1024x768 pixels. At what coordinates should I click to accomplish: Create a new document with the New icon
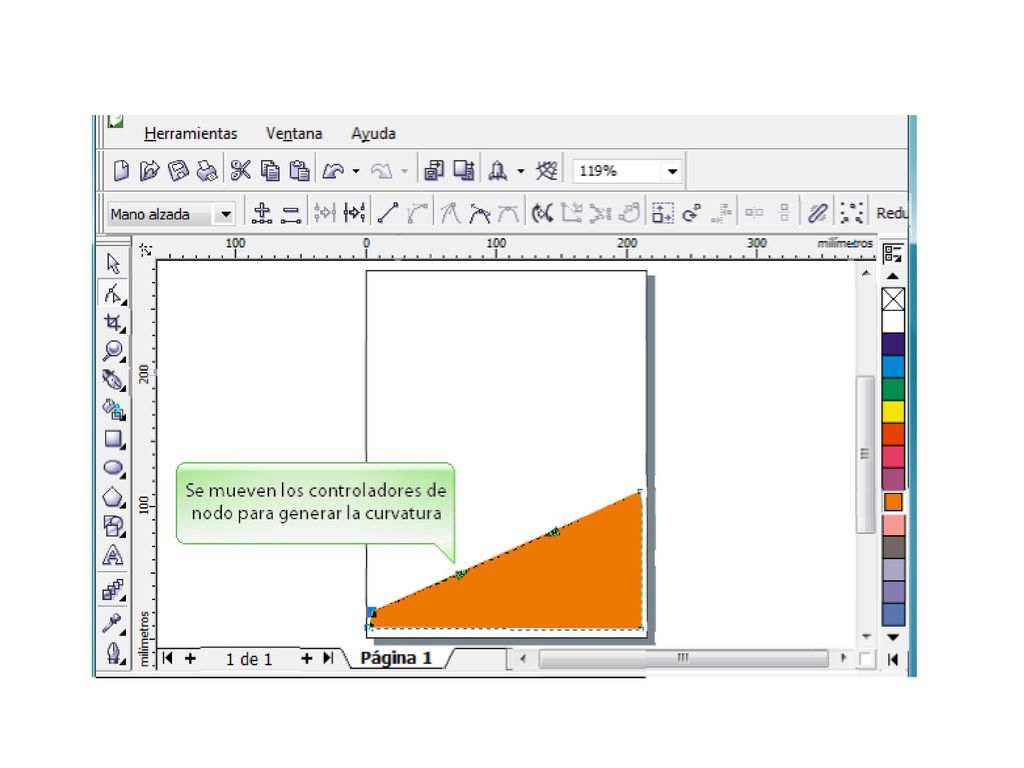pos(121,170)
